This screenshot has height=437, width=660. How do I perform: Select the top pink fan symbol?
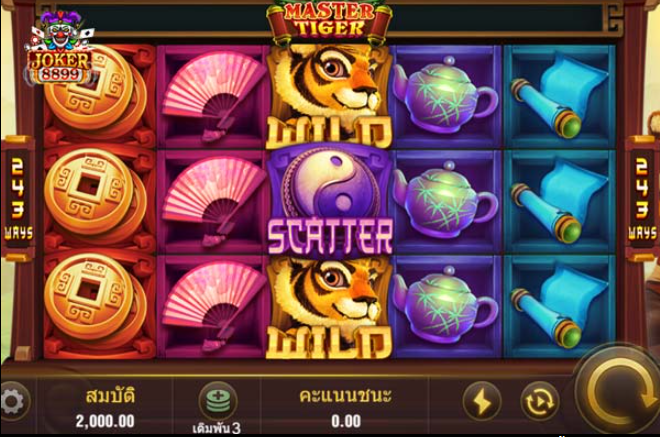click(x=212, y=97)
